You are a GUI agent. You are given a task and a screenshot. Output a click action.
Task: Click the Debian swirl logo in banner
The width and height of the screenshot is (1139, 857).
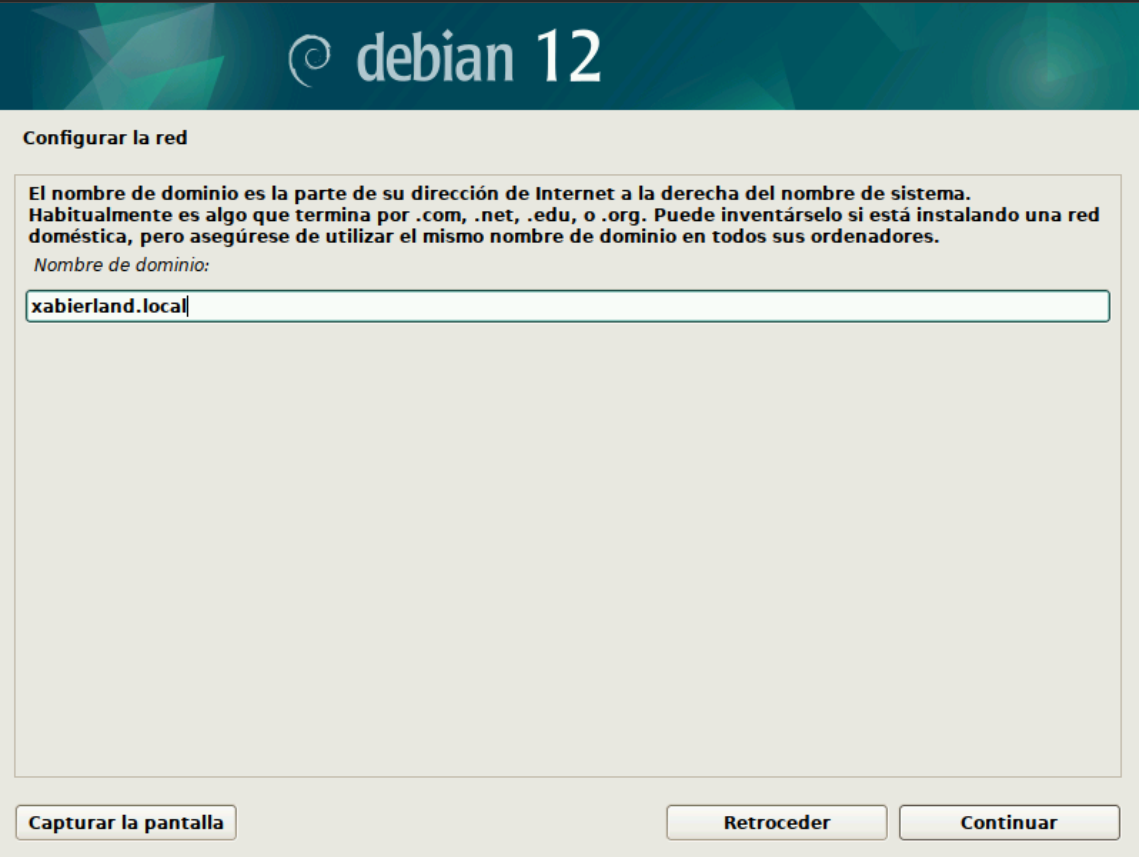pos(309,60)
